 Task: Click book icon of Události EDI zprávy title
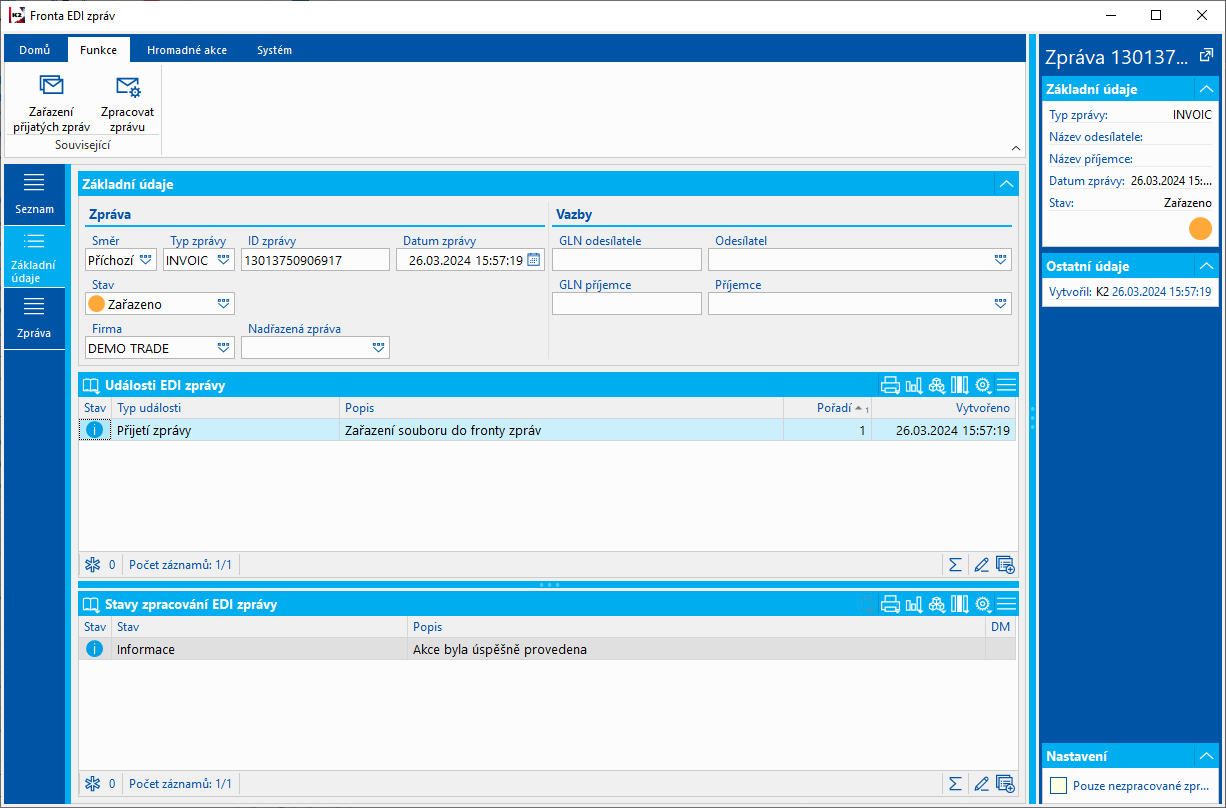click(91, 385)
